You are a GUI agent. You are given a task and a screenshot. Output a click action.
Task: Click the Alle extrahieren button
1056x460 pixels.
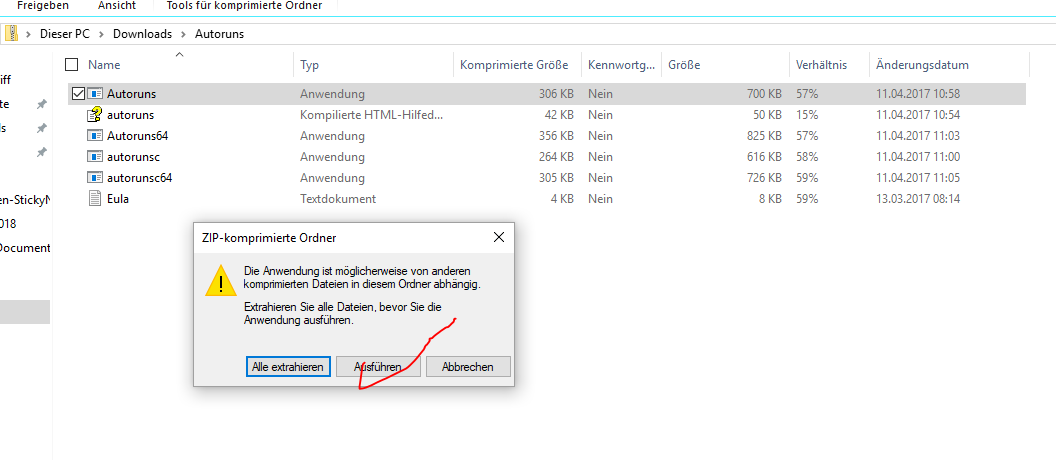click(288, 367)
